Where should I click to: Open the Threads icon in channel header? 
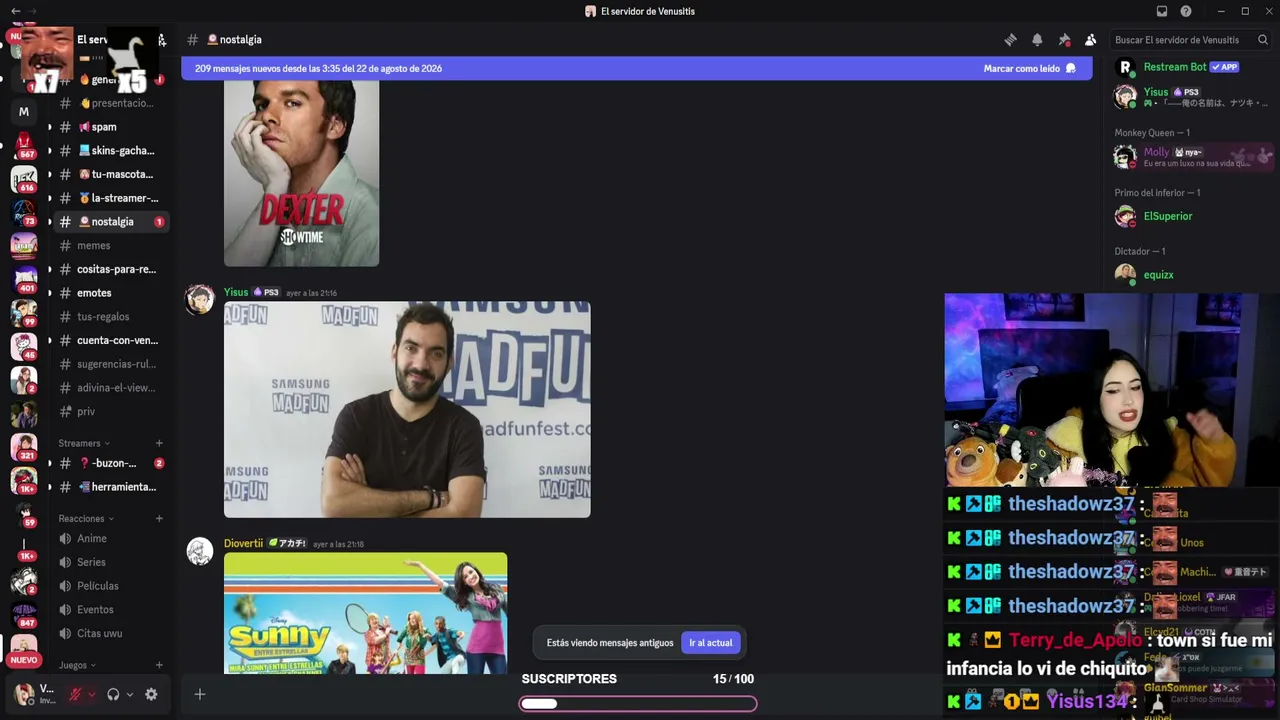(1011, 40)
